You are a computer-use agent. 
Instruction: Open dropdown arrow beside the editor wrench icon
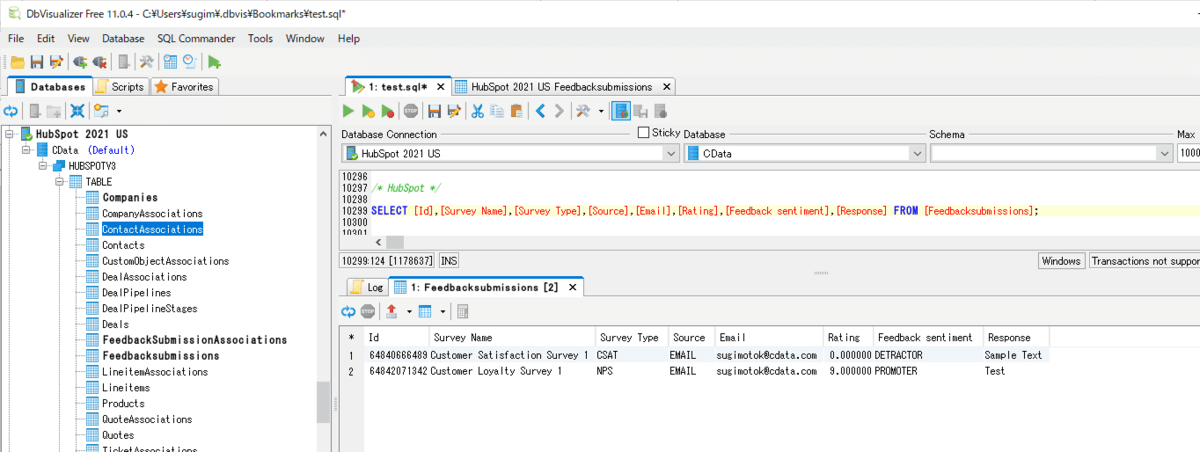pos(601,111)
